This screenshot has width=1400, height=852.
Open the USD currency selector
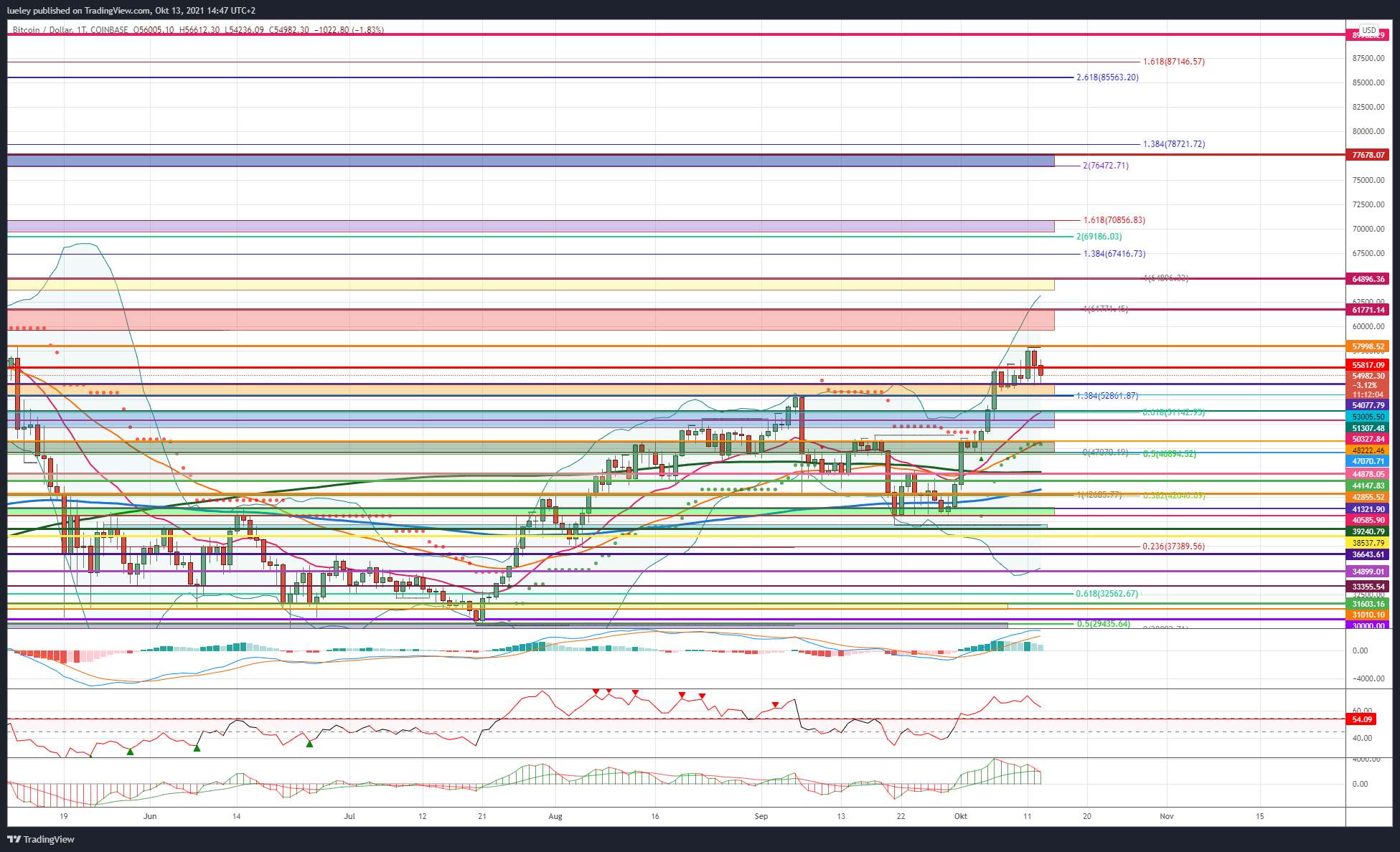[1369, 30]
